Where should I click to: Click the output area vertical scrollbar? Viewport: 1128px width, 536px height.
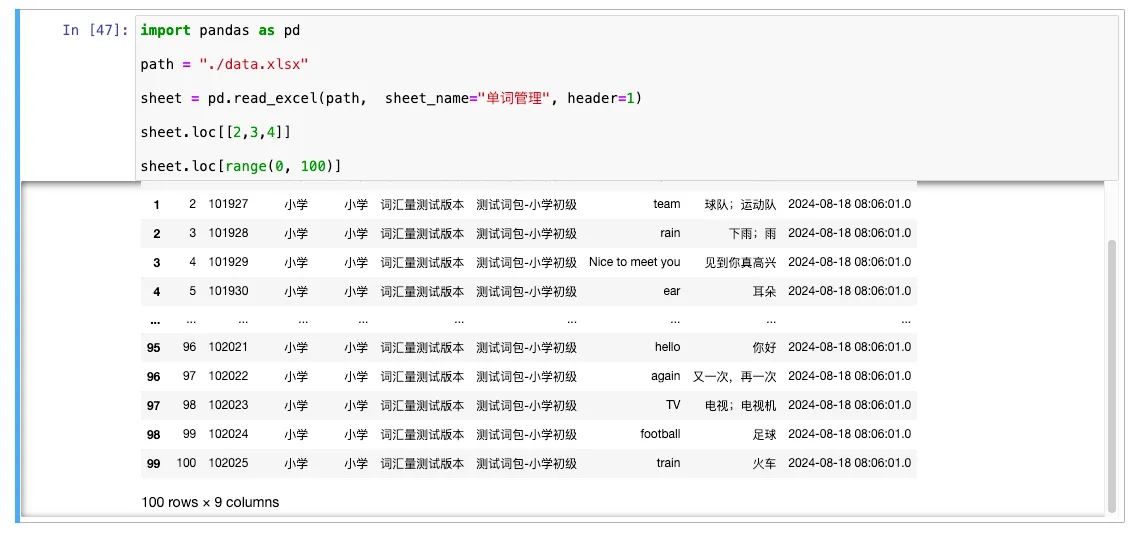pyautogui.click(x=1110, y=370)
